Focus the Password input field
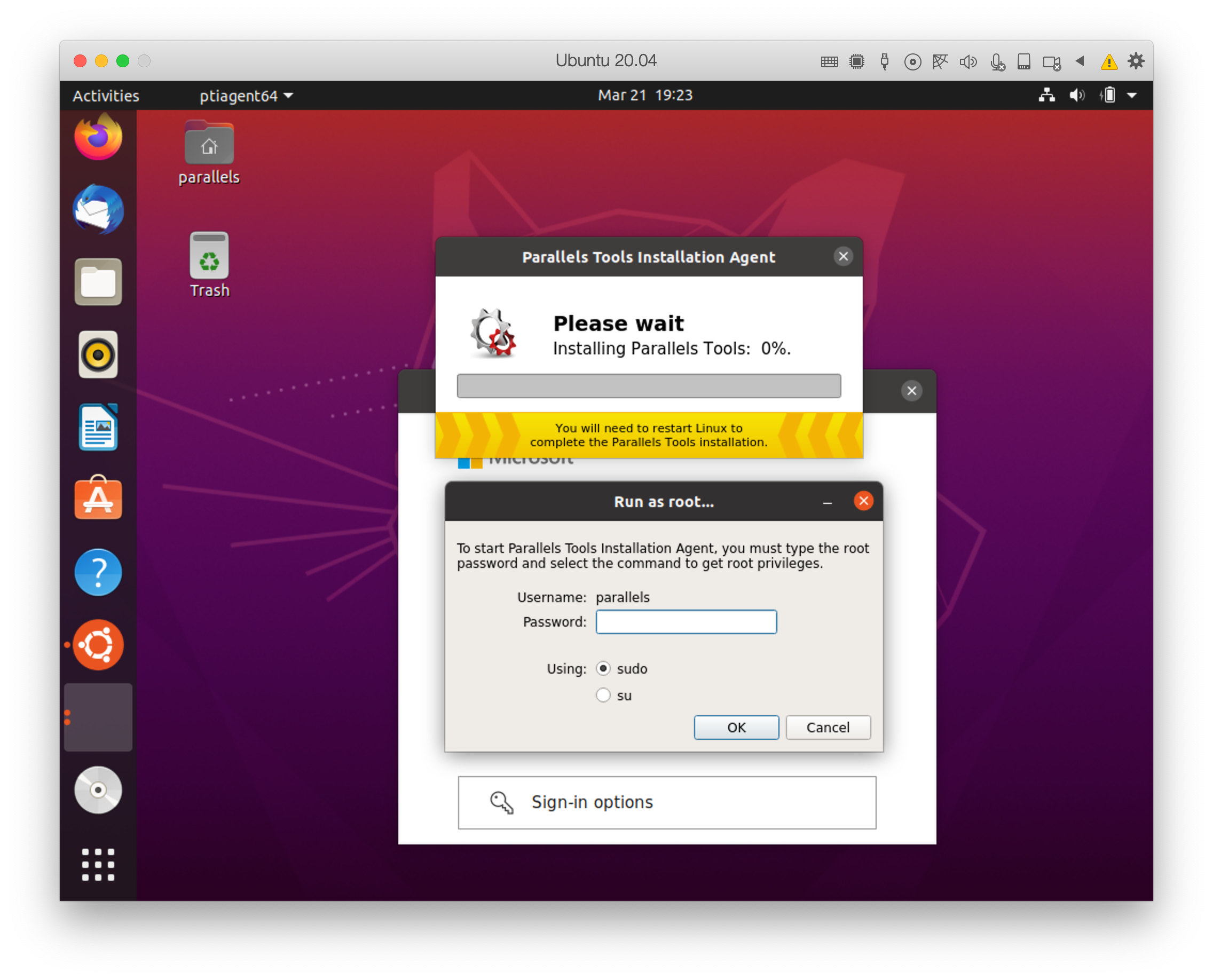Image resolution: width=1213 pixels, height=980 pixels. pyautogui.click(x=686, y=621)
